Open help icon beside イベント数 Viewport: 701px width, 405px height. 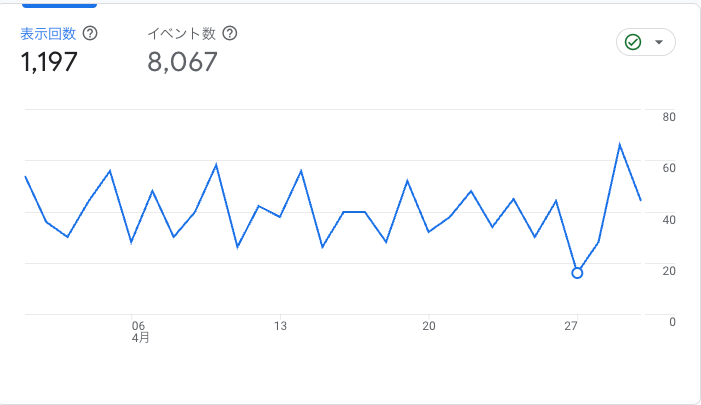230,34
